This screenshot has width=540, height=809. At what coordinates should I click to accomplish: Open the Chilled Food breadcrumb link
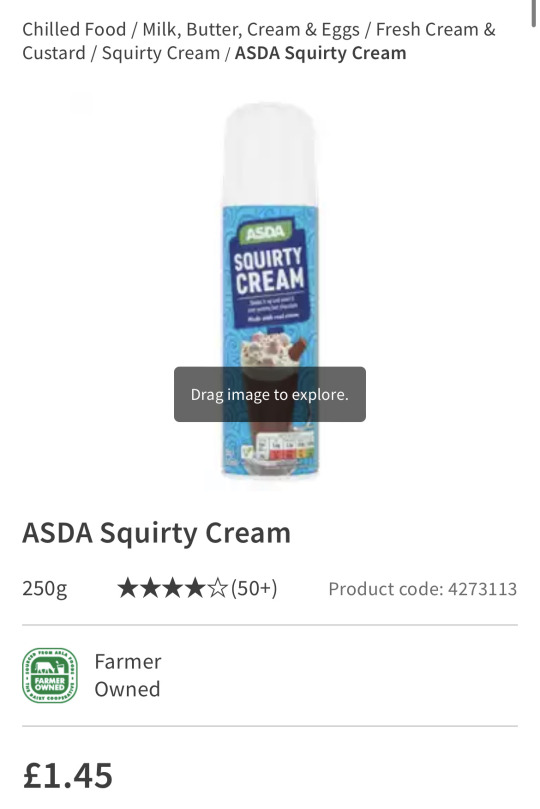pyautogui.click(x=74, y=29)
